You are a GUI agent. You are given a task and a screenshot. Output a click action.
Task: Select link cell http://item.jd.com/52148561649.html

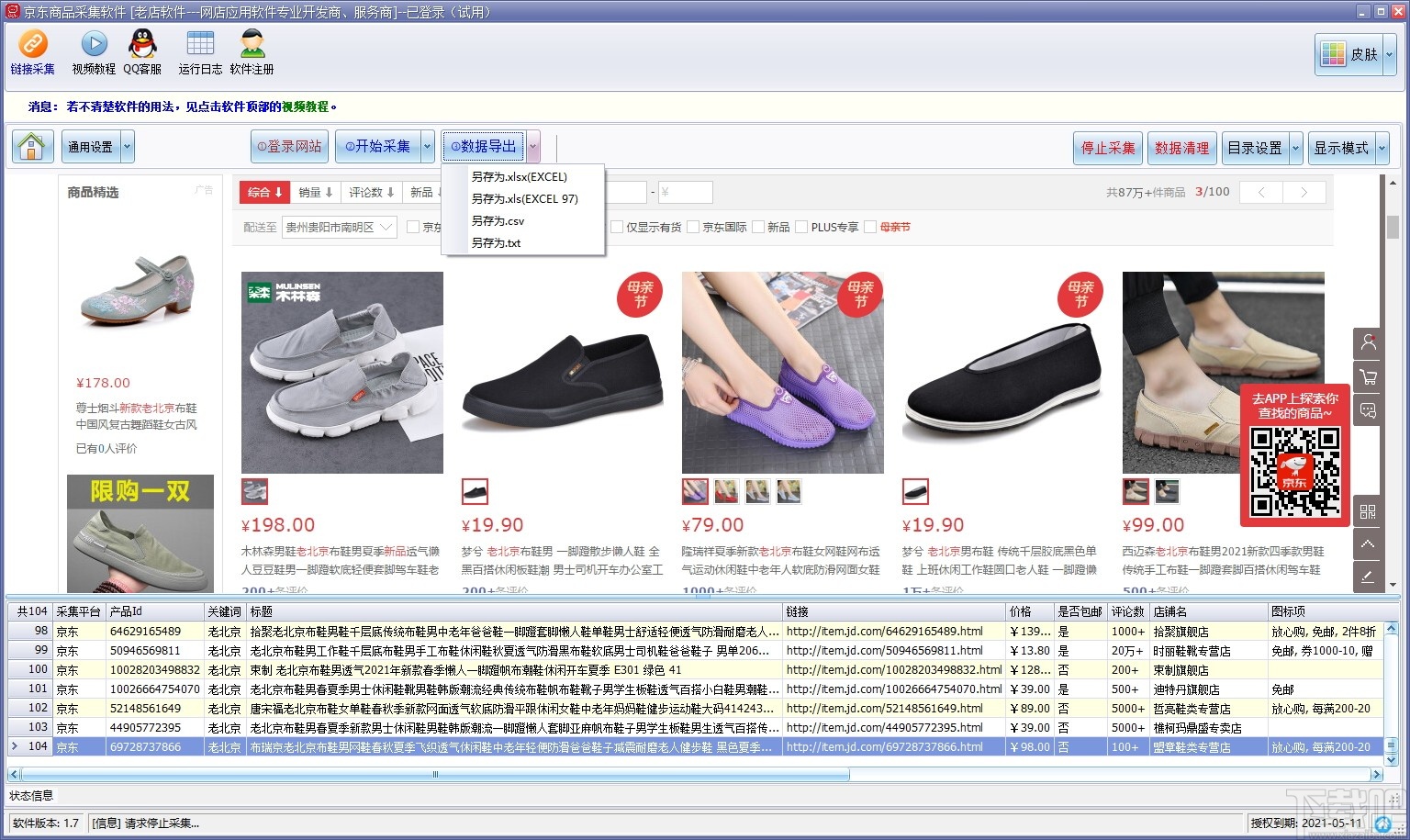tap(894, 709)
